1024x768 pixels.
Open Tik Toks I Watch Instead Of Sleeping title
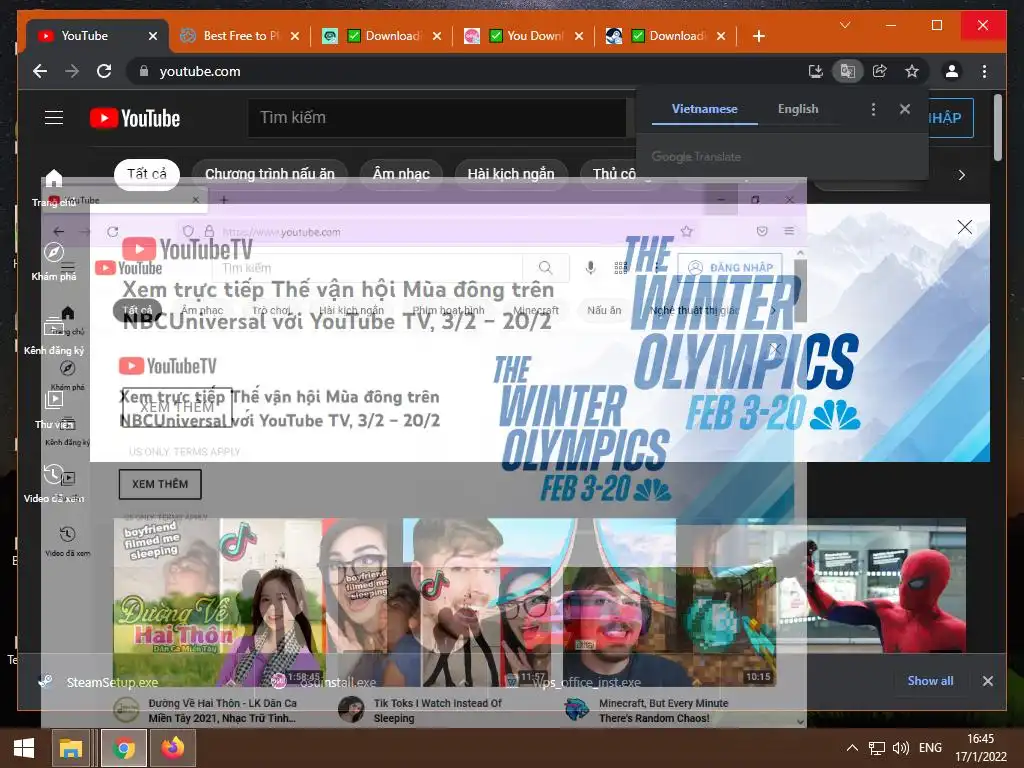point(438,711)
